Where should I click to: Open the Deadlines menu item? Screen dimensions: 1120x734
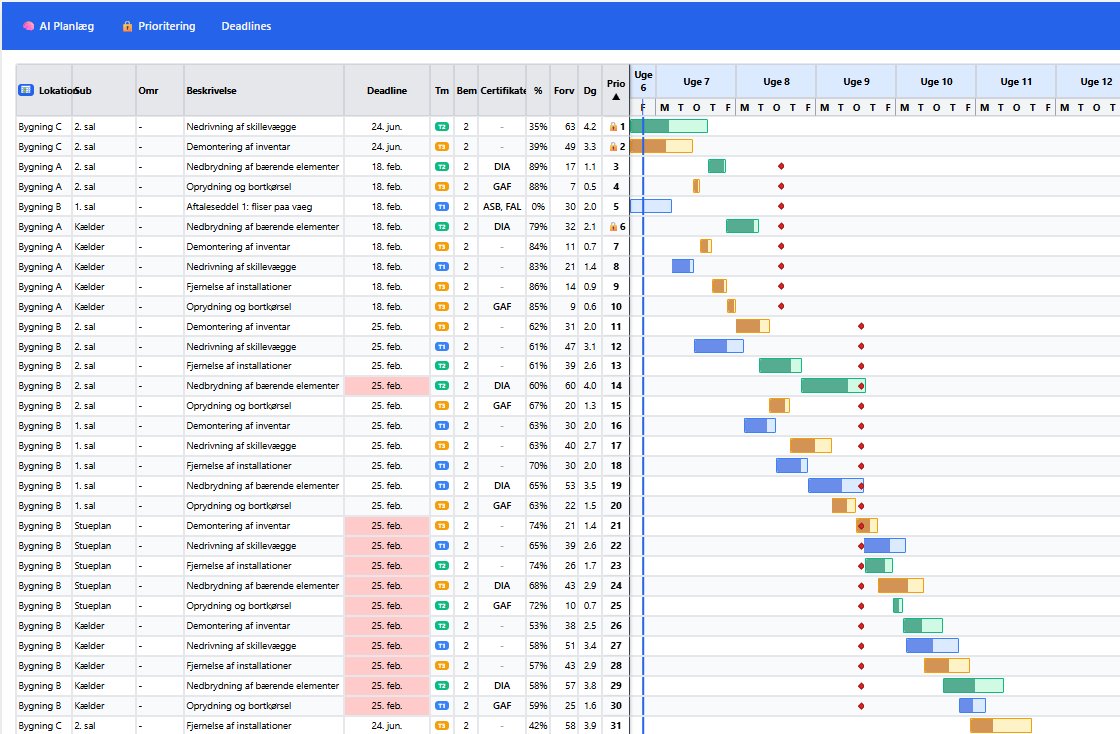point(246,26)
